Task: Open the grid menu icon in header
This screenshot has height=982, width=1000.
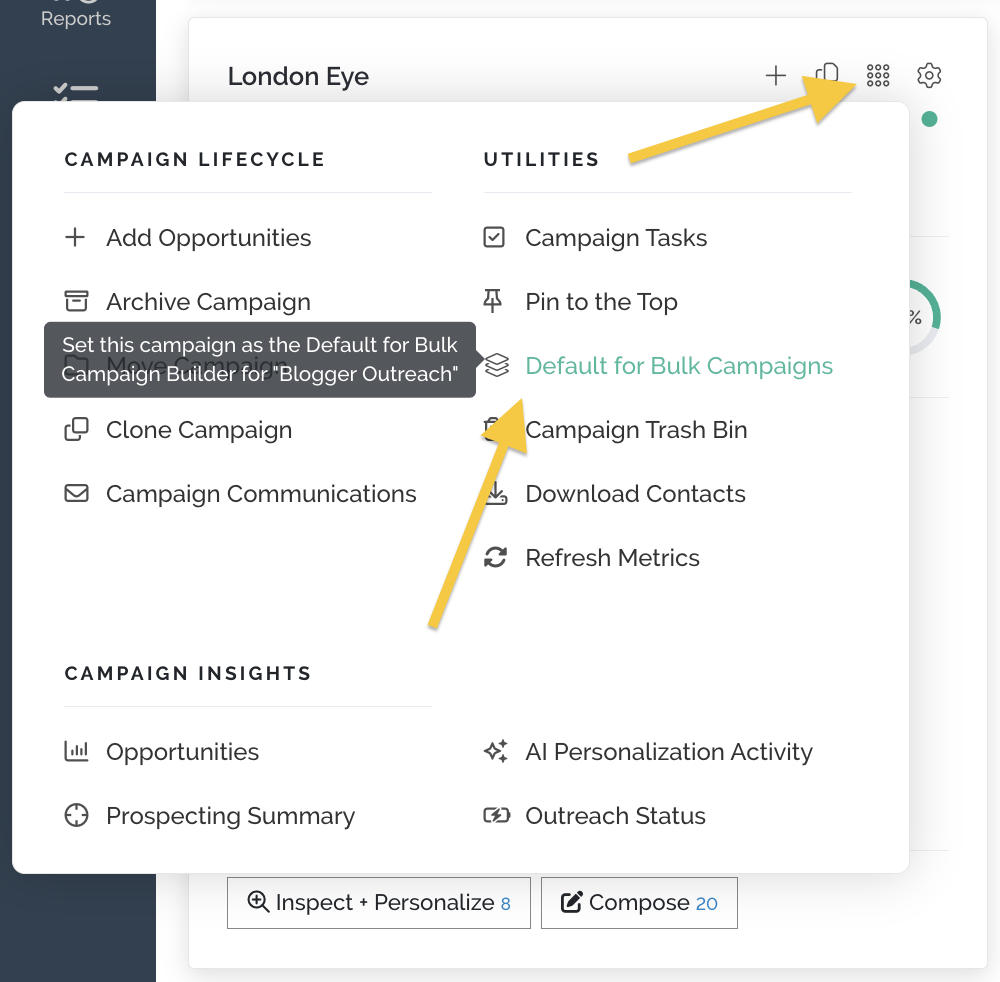Action: click(x=878, y=75)
